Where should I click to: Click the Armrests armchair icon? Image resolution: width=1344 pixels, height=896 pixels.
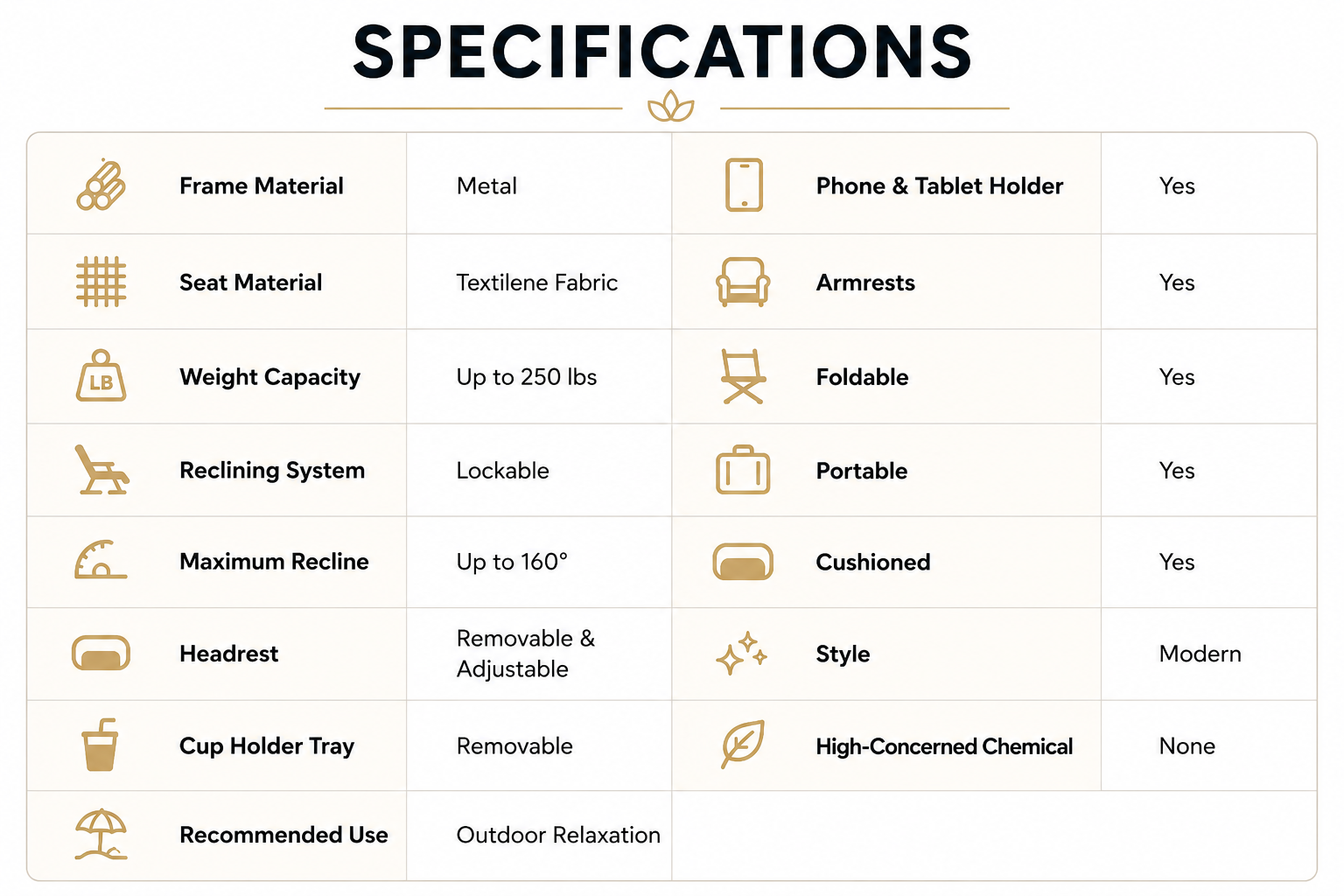coord(743,282)
